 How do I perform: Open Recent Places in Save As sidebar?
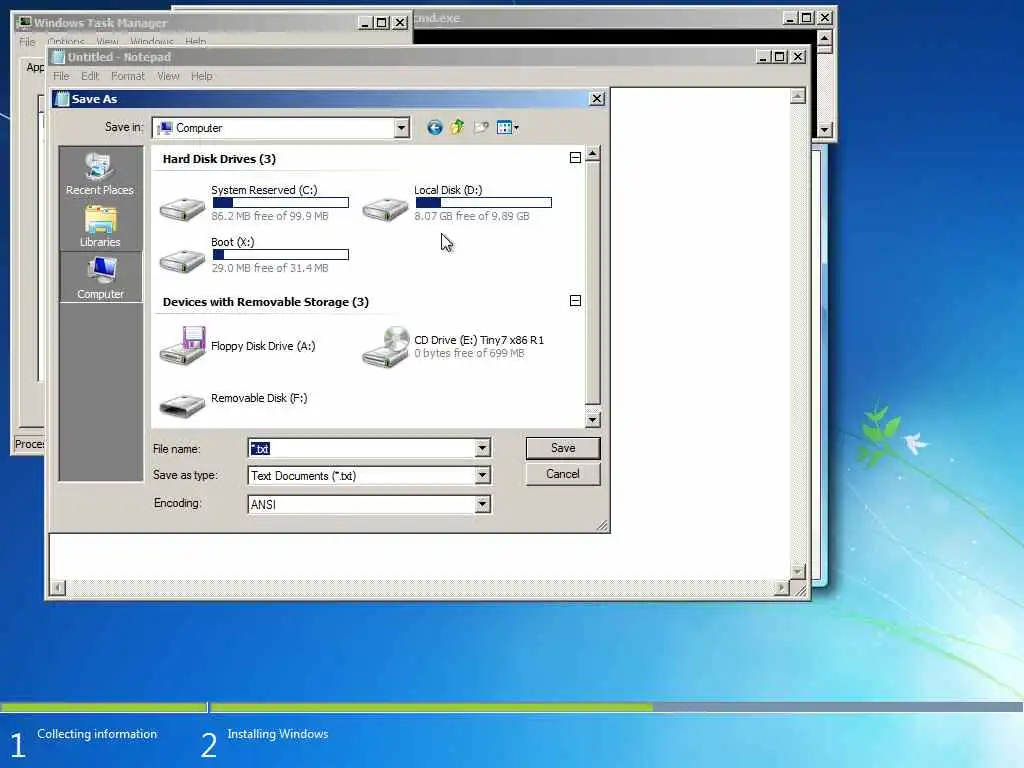pyautogui.click(x=100, y=174)
